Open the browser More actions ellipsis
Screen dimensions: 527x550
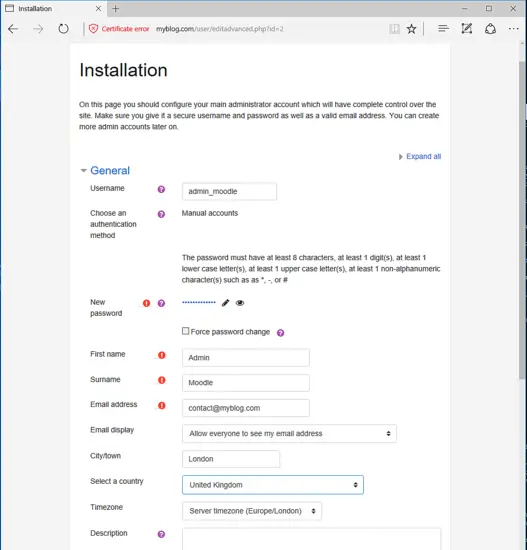pyautogui.click(x=513, y=29)
